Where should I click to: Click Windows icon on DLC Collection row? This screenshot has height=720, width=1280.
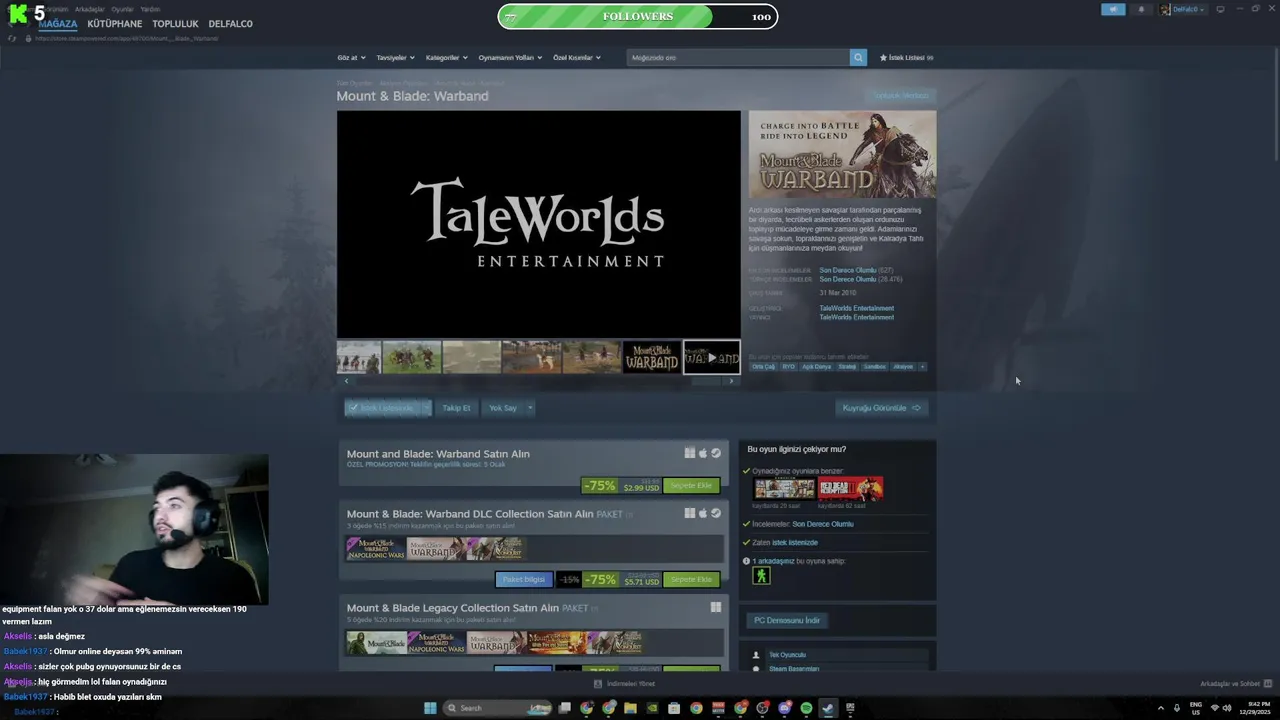[690, 513]
